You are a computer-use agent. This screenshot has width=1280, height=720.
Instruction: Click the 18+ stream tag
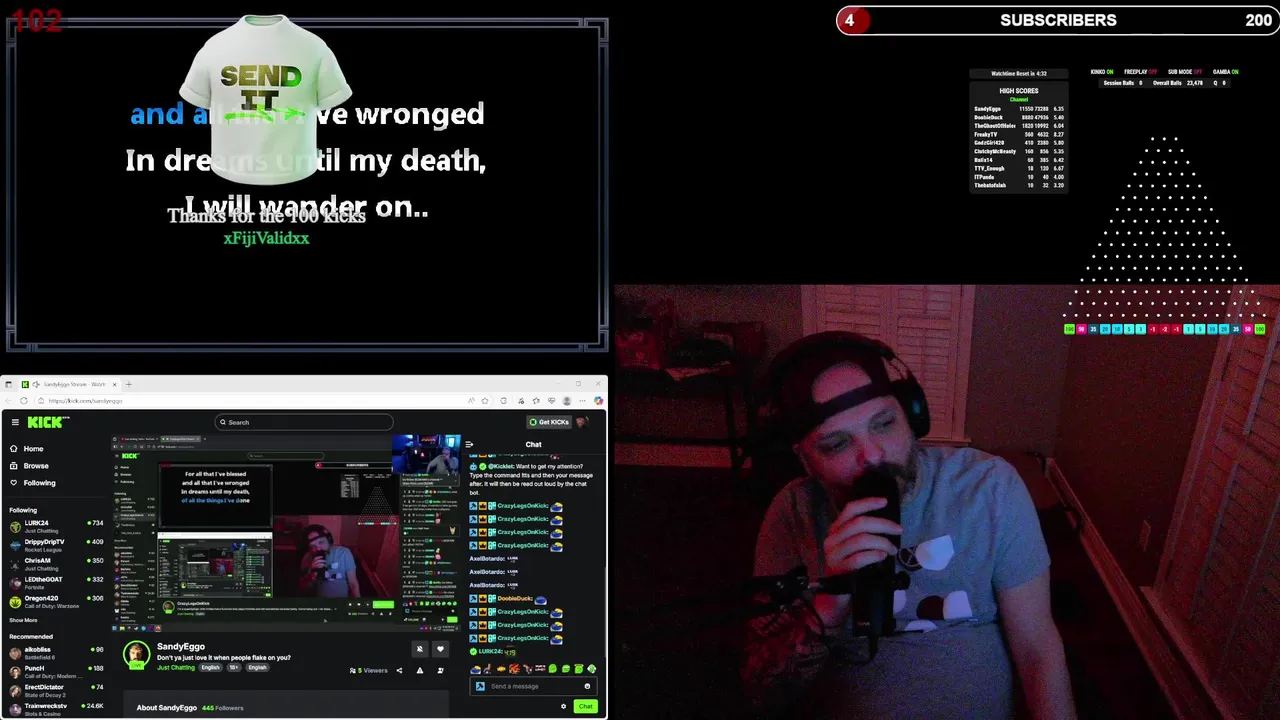(x=234, y=667)
